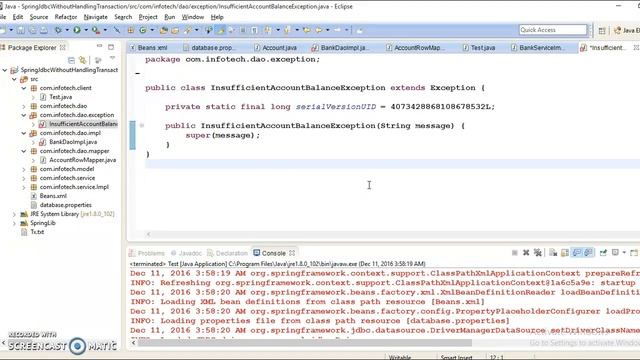Select BankDaoImpl.java in Package Explorer

coord(73,142)
